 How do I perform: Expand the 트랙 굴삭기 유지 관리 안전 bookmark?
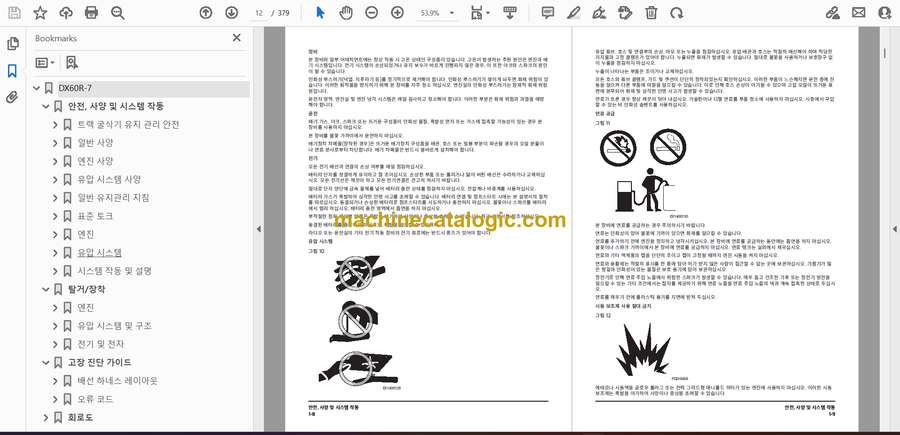[x=55, y=125]
